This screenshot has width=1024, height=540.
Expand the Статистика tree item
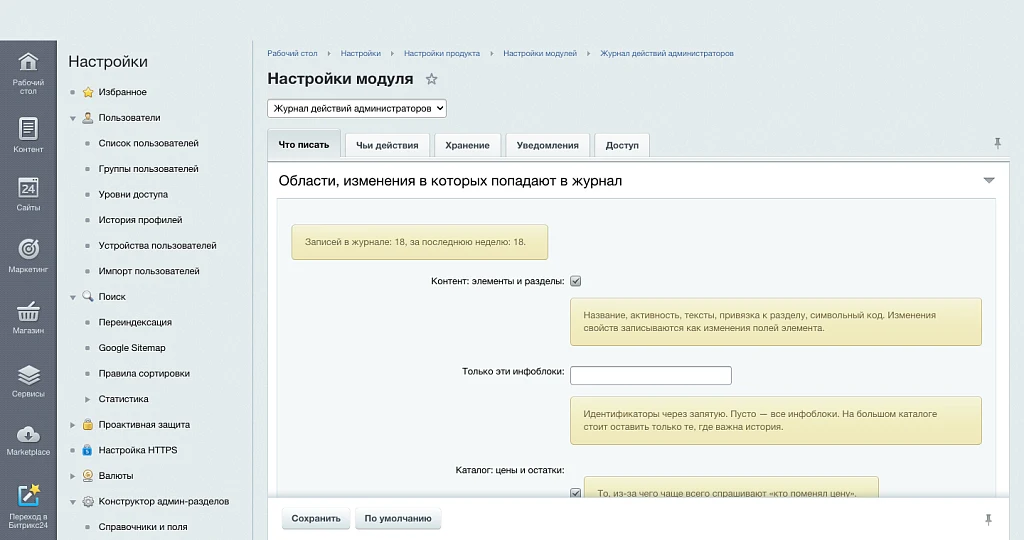click(x=88, y=399)
